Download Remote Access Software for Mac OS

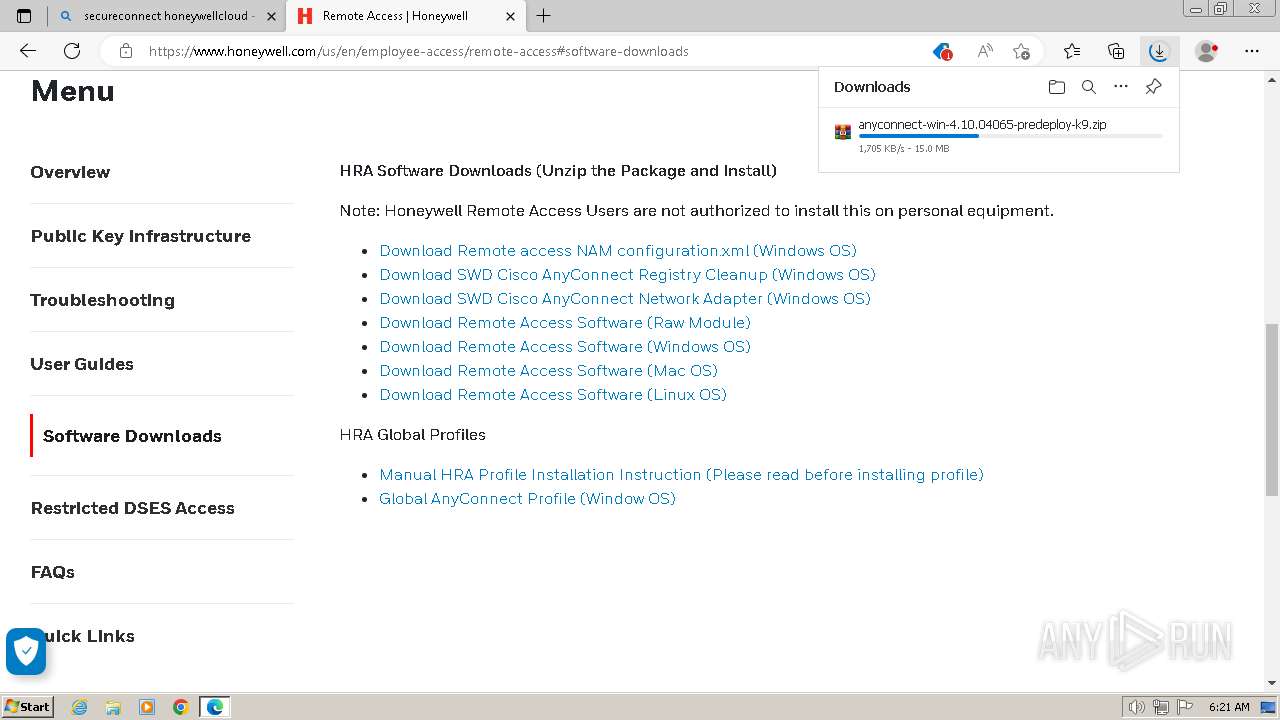coord(548,371)
